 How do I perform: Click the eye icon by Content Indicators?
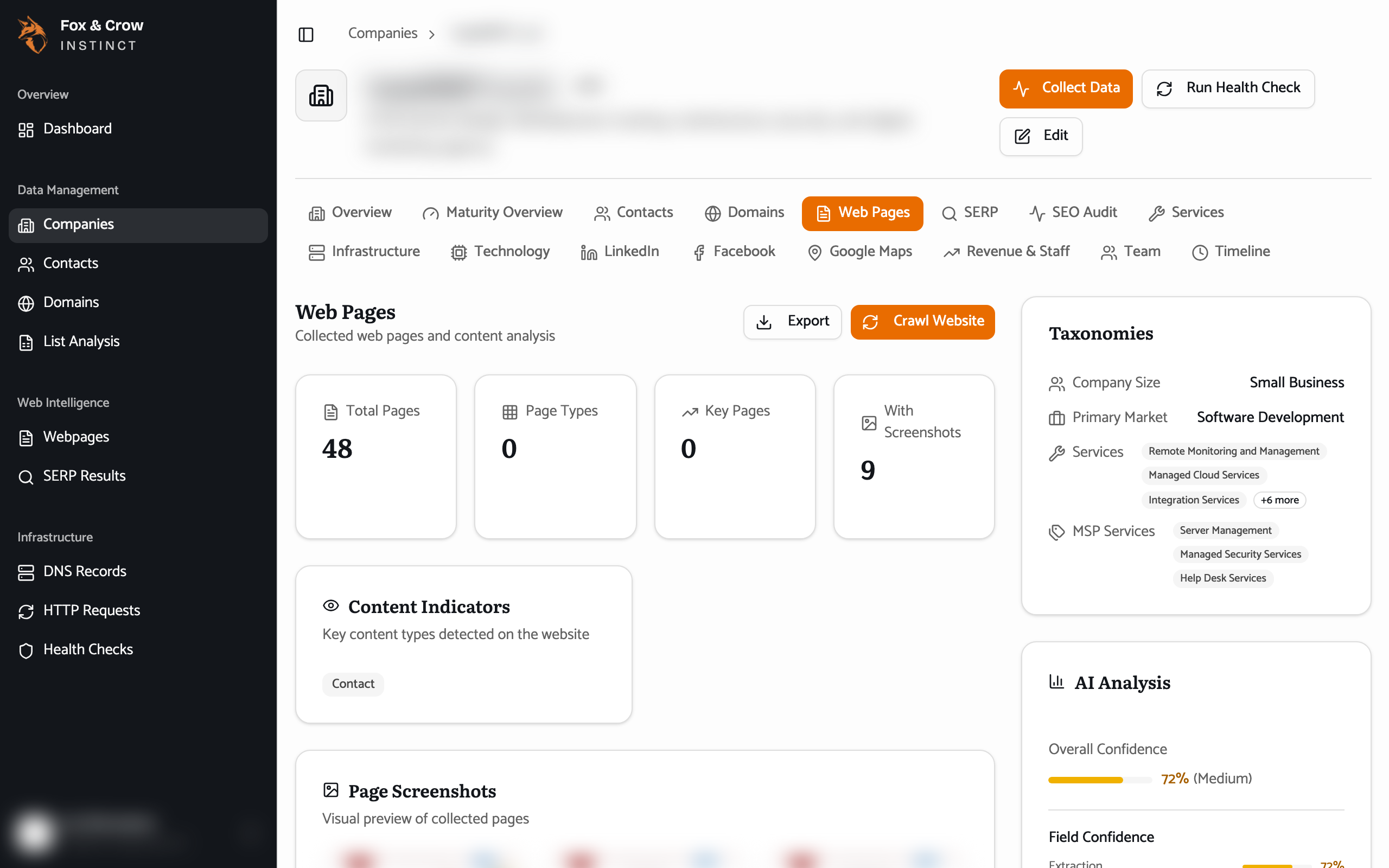tap(330, 605)
